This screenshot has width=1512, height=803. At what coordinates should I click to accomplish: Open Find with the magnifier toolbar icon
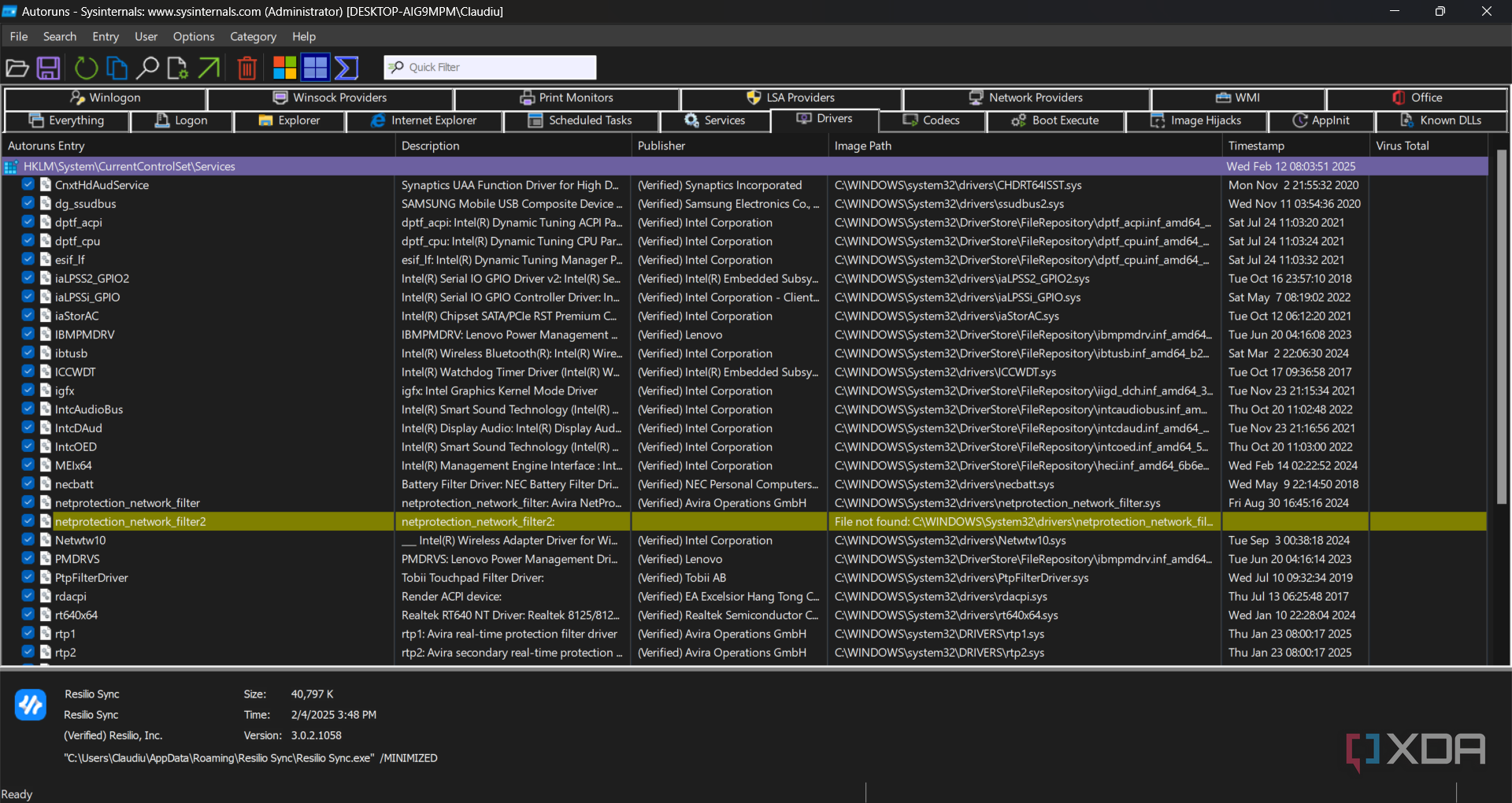(x=147, y=68)
